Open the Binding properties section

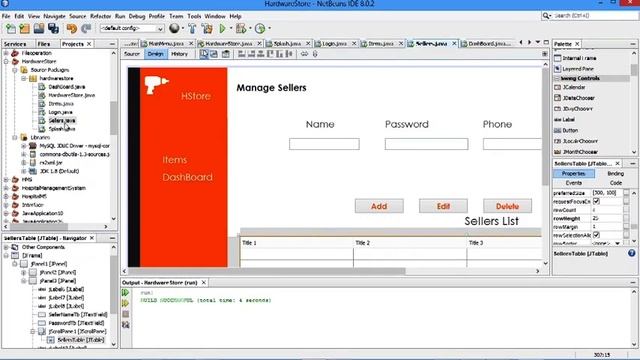pos(616,173)
